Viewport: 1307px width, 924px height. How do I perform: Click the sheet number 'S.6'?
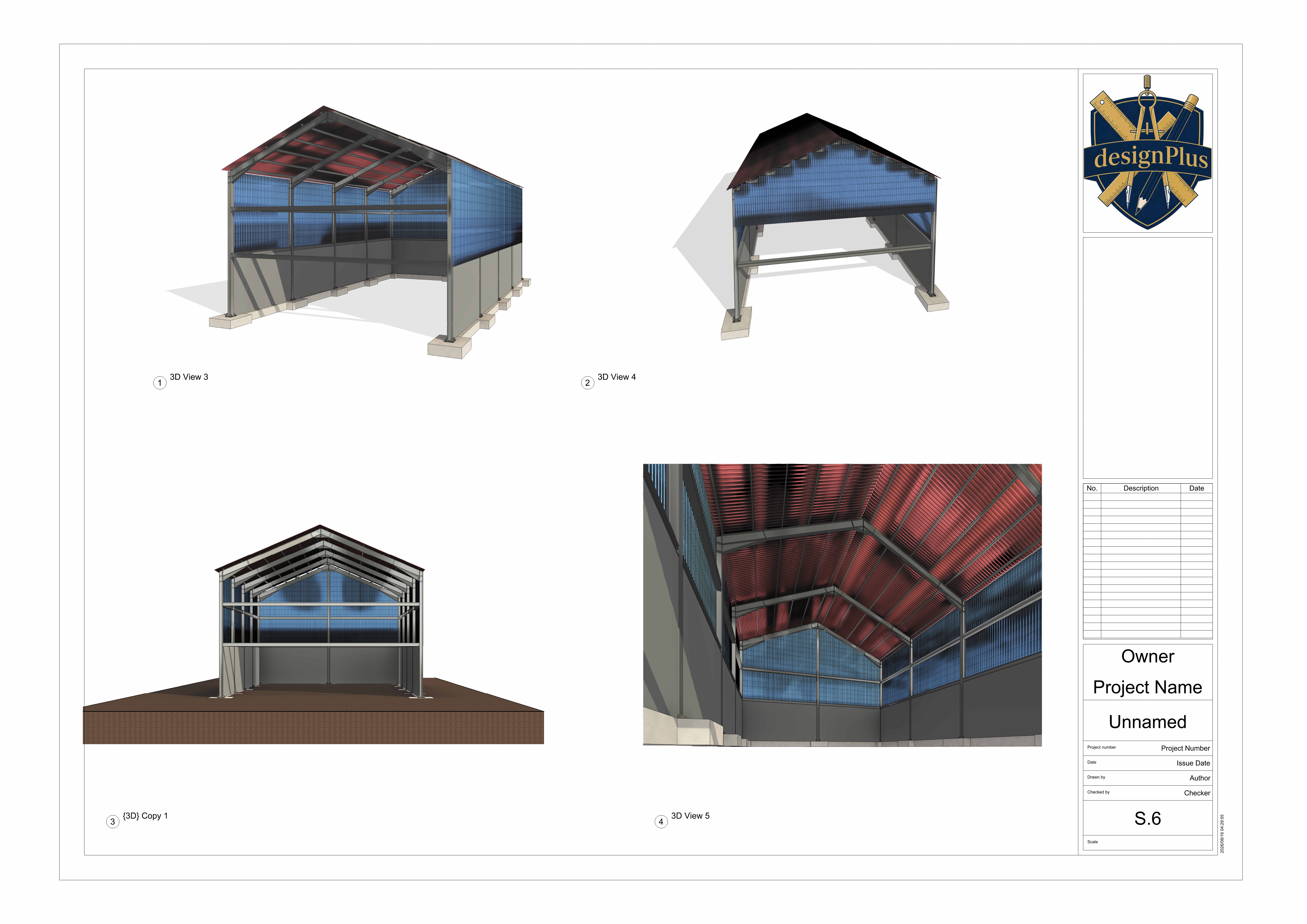tap(1148, 819)
